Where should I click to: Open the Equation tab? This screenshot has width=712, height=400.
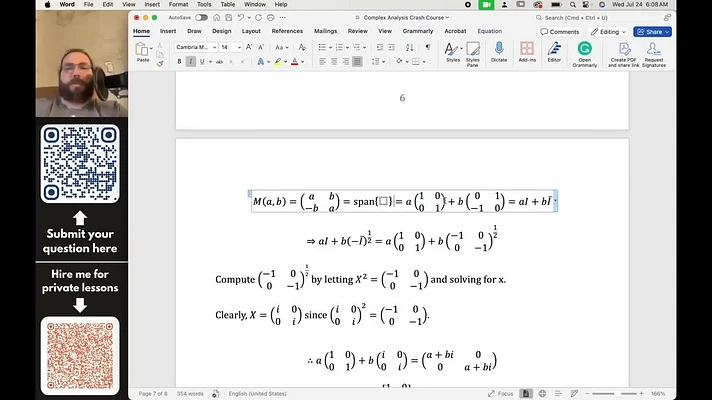pyautogui.click(x=490, y=31)
